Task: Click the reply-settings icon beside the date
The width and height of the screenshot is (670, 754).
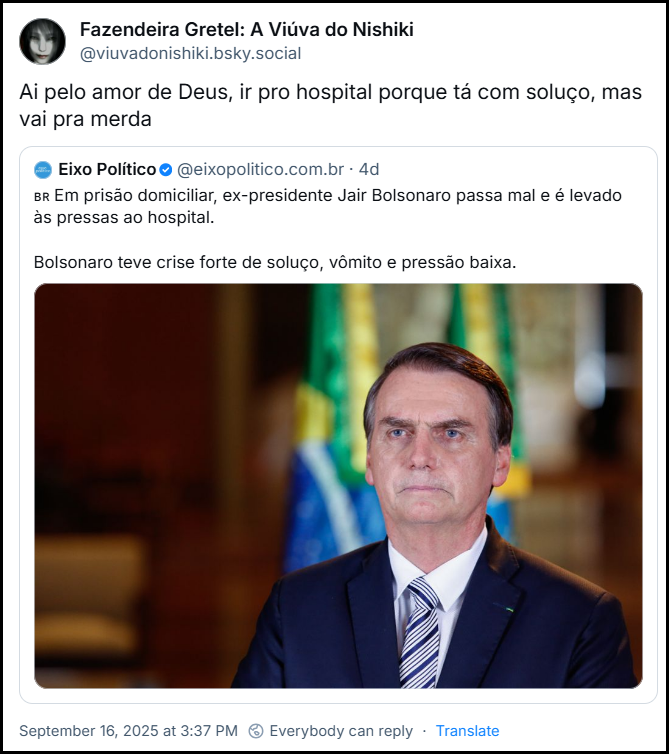Action: 256,731
